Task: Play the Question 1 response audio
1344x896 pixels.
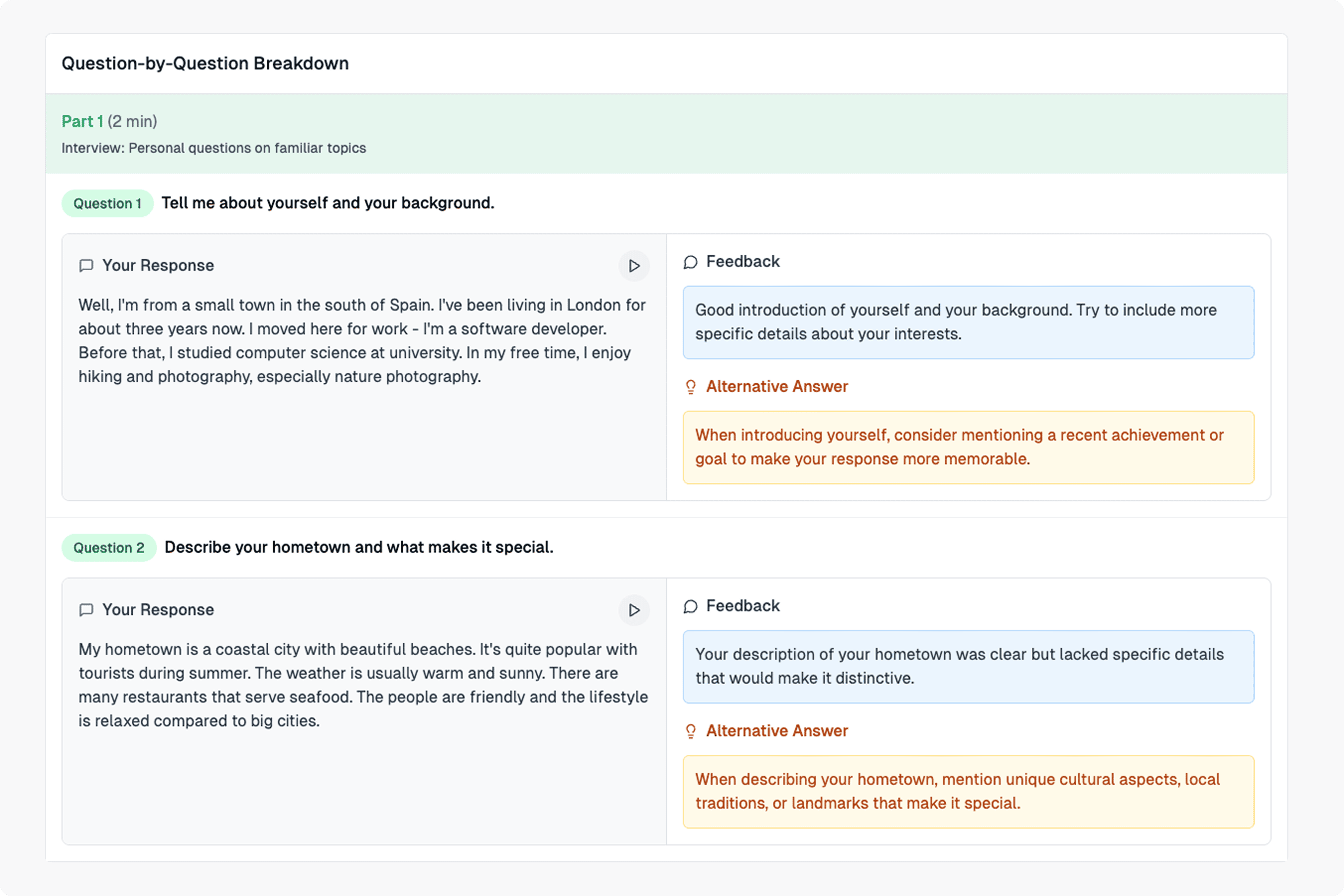Action: coord(633,266)
